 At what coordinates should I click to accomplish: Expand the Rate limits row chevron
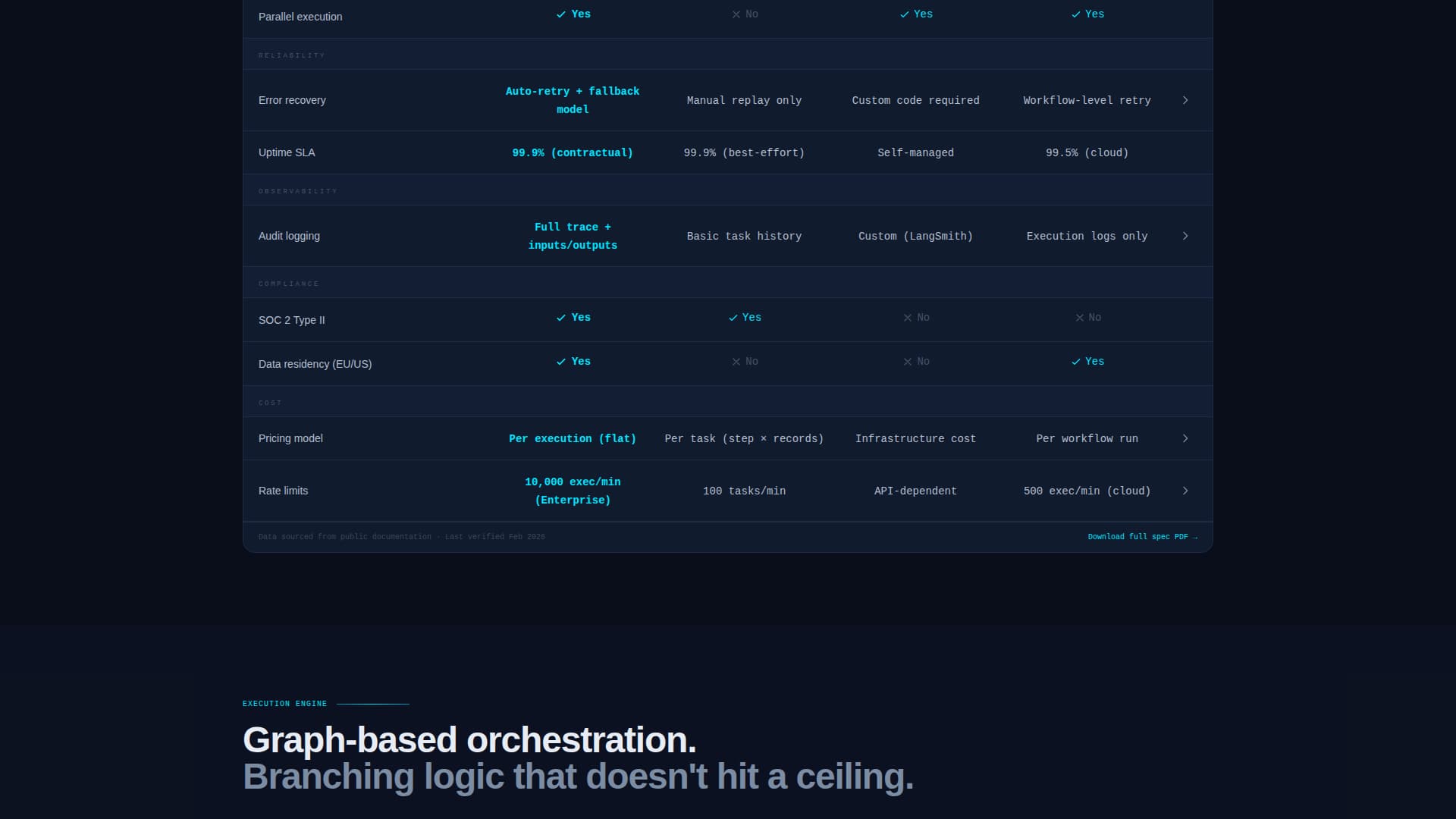point(1185,491)
